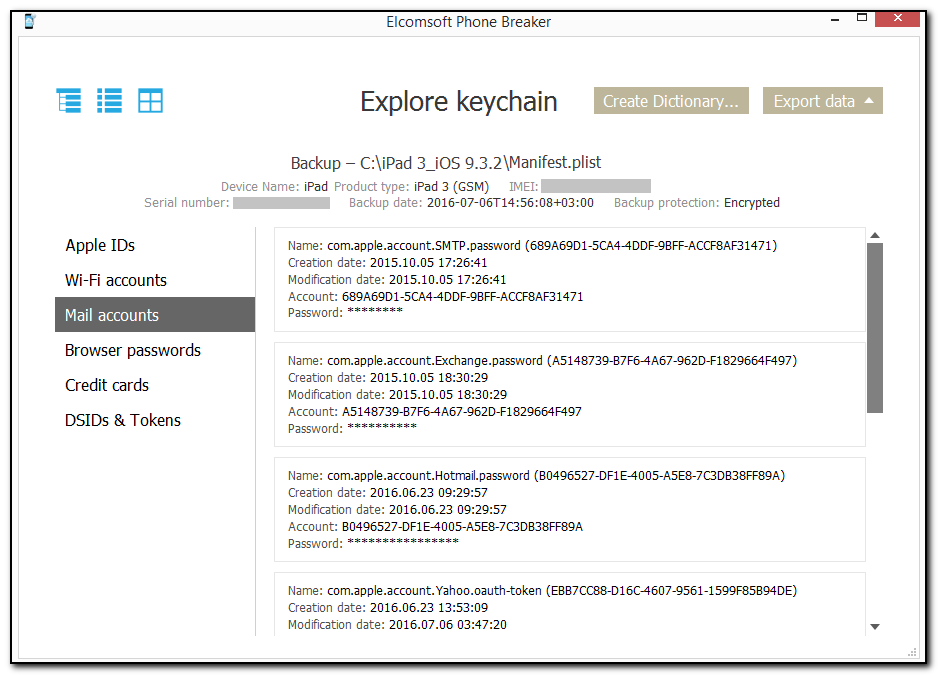Select the Apple IDs category
This screenshot has height=675, width=938.
pyautogui.click(x=100, y=245)
